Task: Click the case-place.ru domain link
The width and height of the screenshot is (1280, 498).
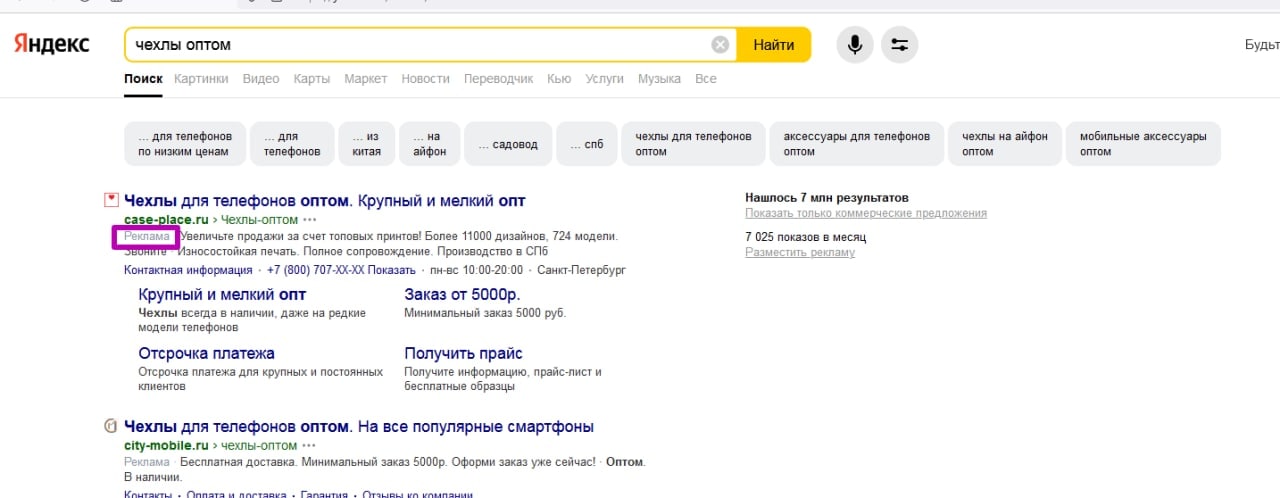Action: (x=168, y=220)
